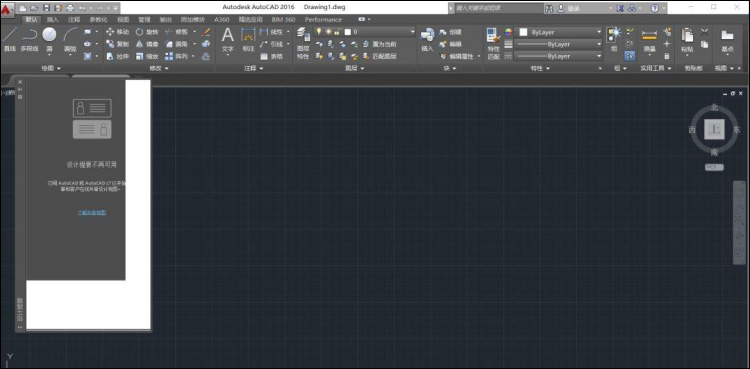
Task: Activate the 阵列 (Array) command
Action: [176, 56]
